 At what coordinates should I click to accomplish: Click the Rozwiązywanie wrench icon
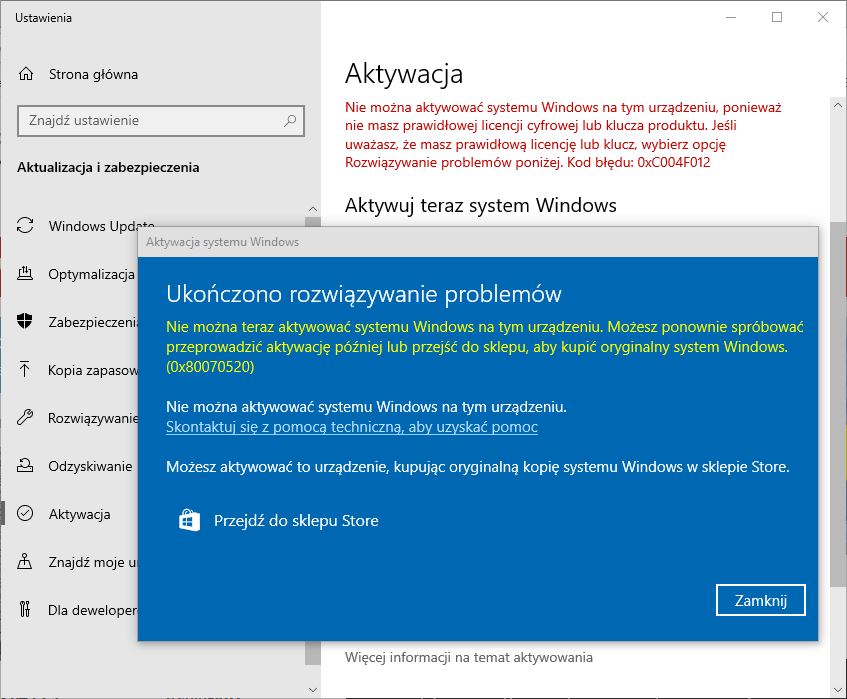pyautogui.click(x=25, y=418)
